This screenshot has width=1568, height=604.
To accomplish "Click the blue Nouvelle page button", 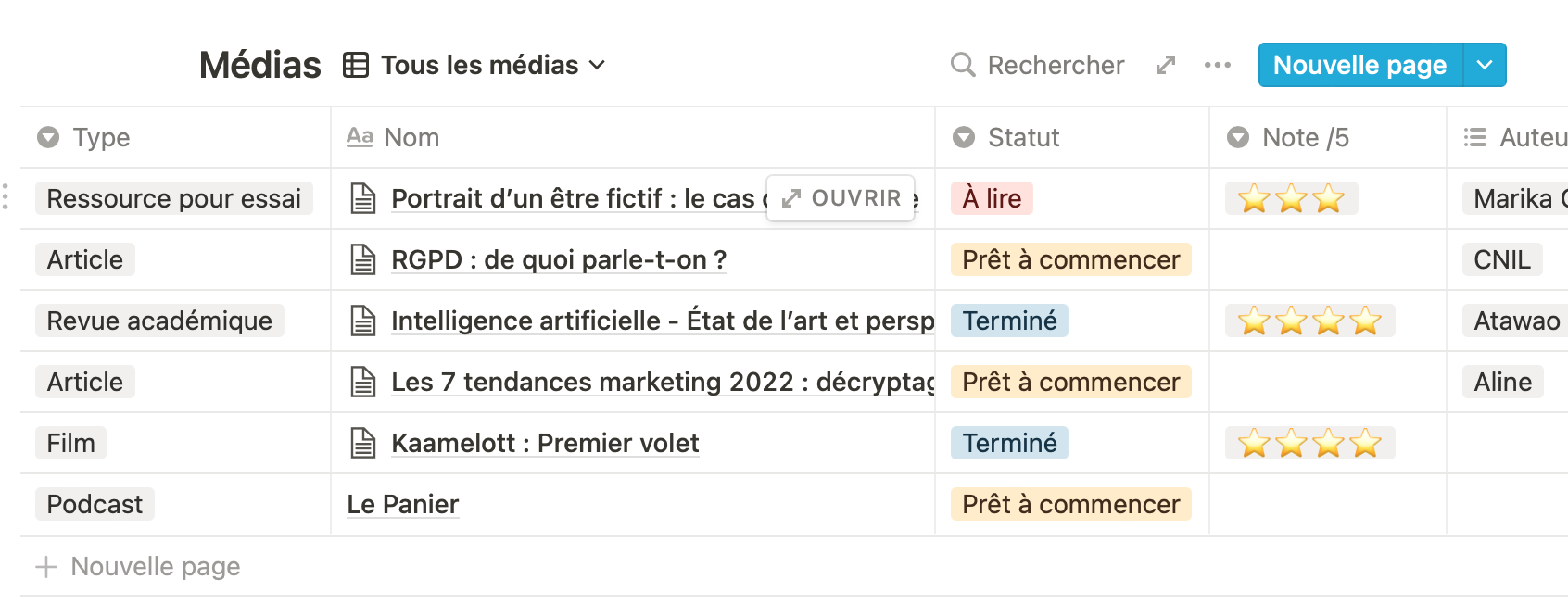I will 1359,65.
